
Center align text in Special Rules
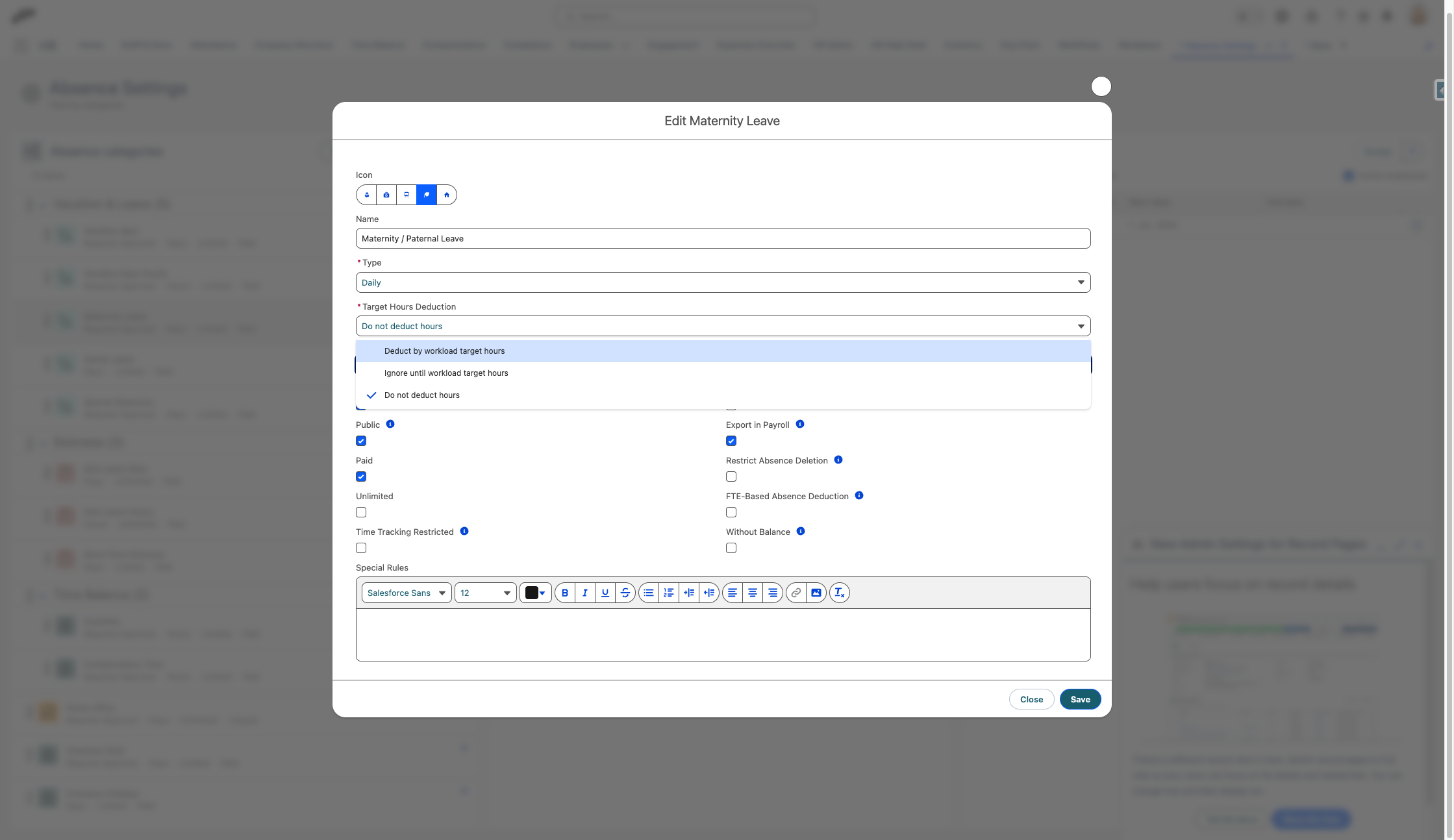point(753,593)
